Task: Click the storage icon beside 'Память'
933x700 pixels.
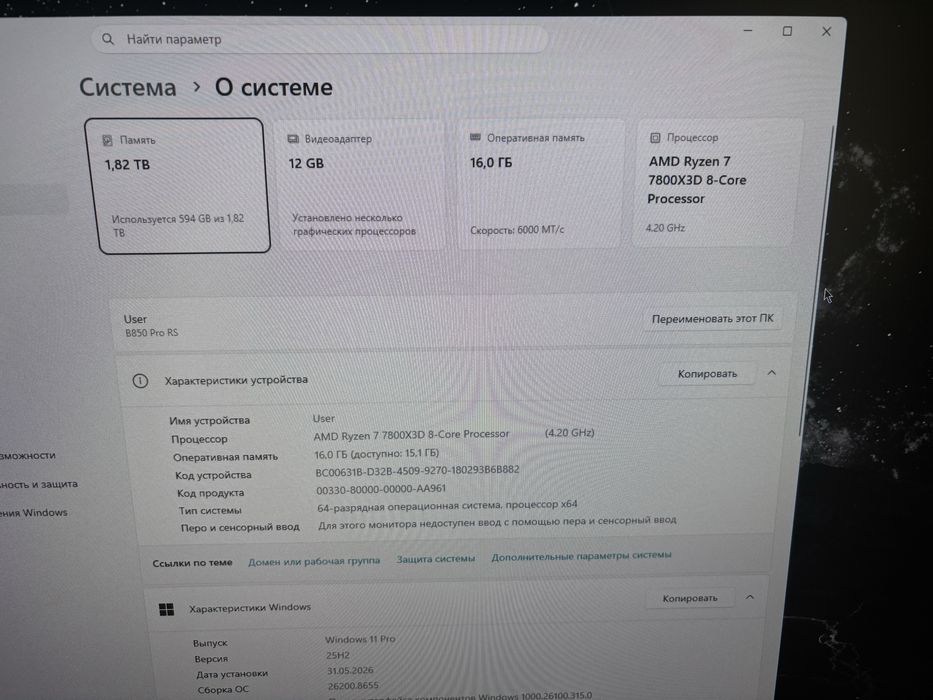Action: 108,140
